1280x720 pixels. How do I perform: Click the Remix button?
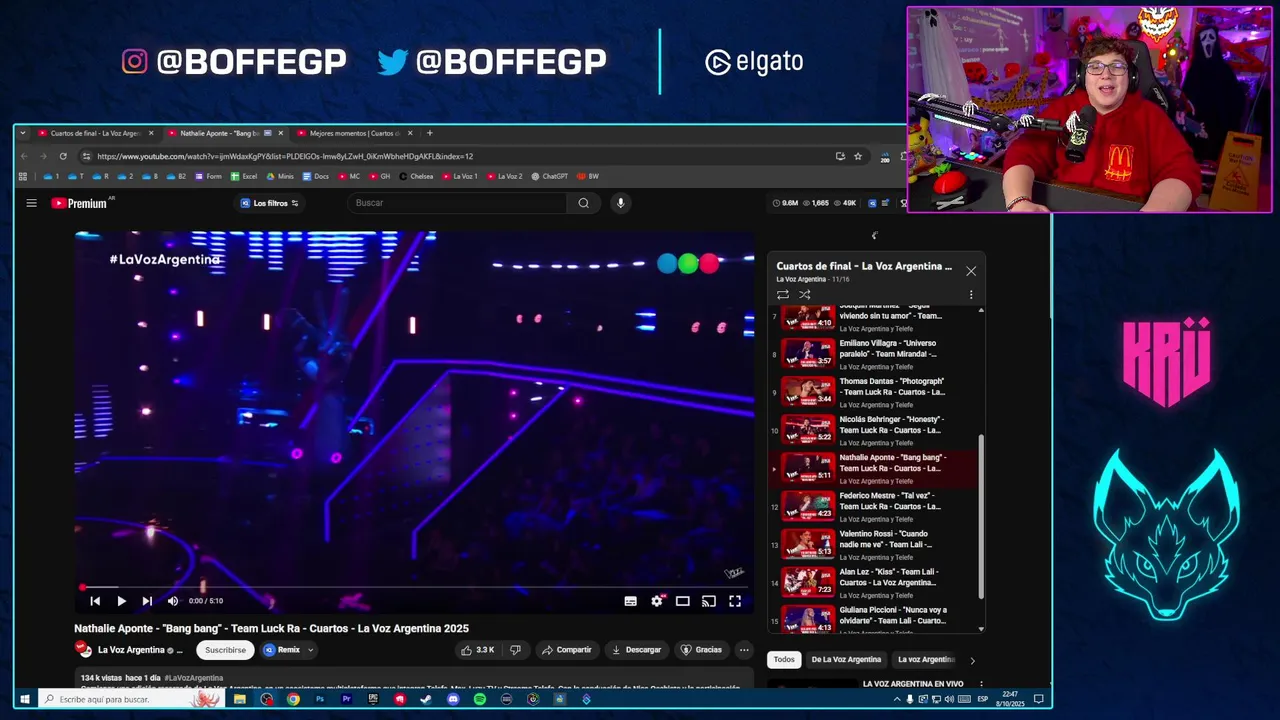[282, 650]
